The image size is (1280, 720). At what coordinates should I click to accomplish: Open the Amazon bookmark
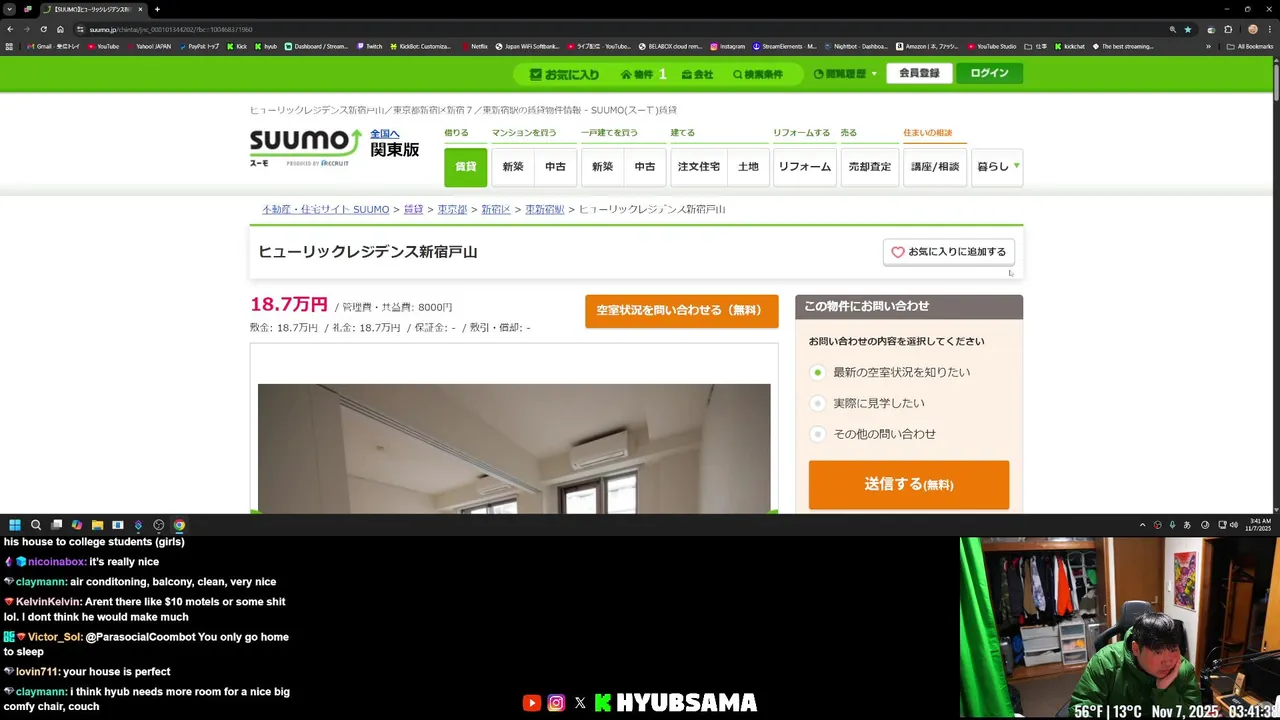pos(928,46)
